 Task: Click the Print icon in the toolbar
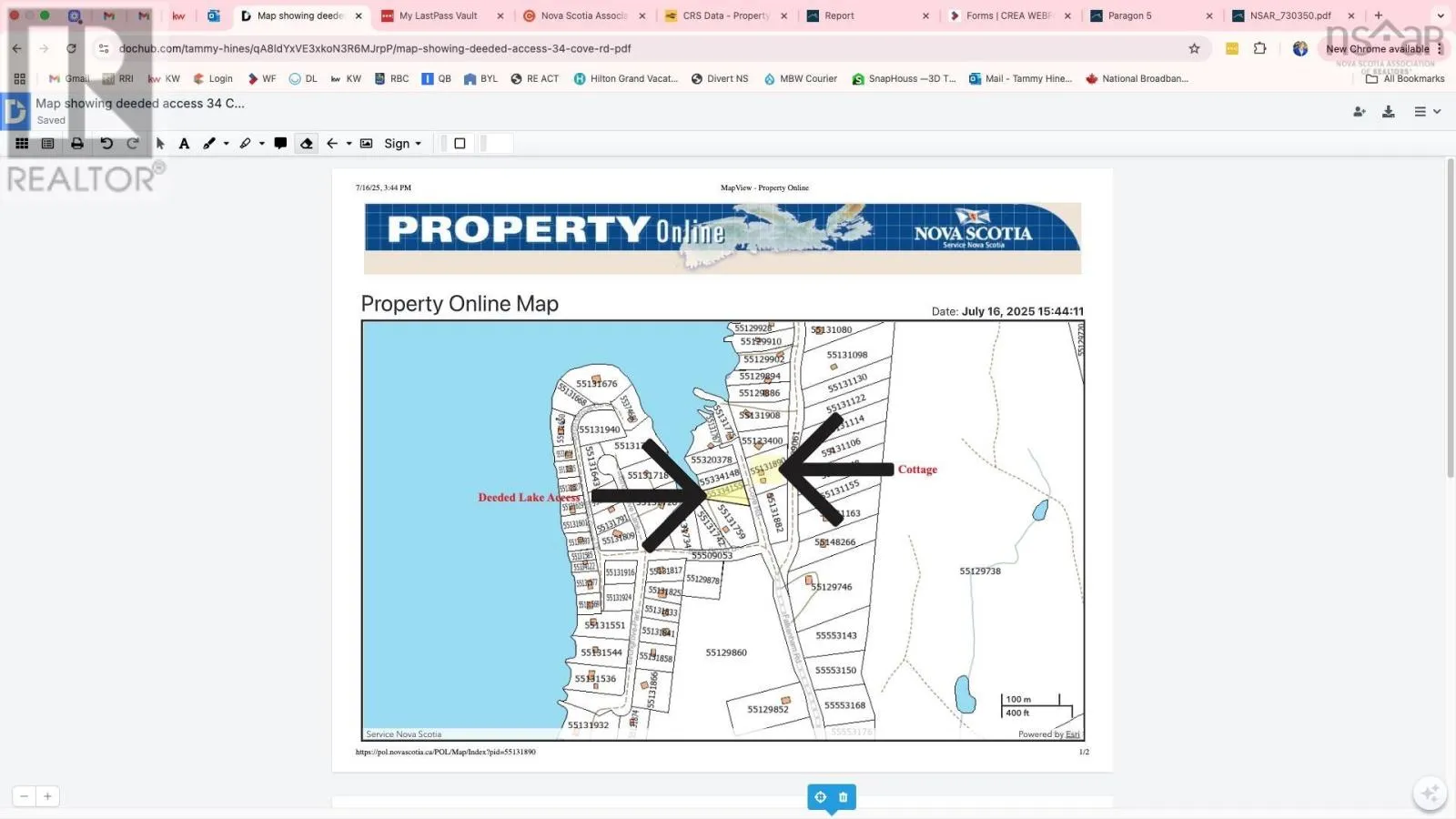click(x=77, y=144)
